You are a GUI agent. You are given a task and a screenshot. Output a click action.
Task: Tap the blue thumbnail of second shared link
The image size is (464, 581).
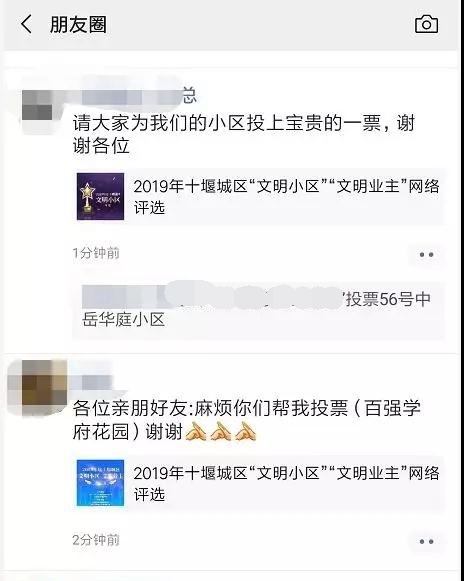(100, 483)
